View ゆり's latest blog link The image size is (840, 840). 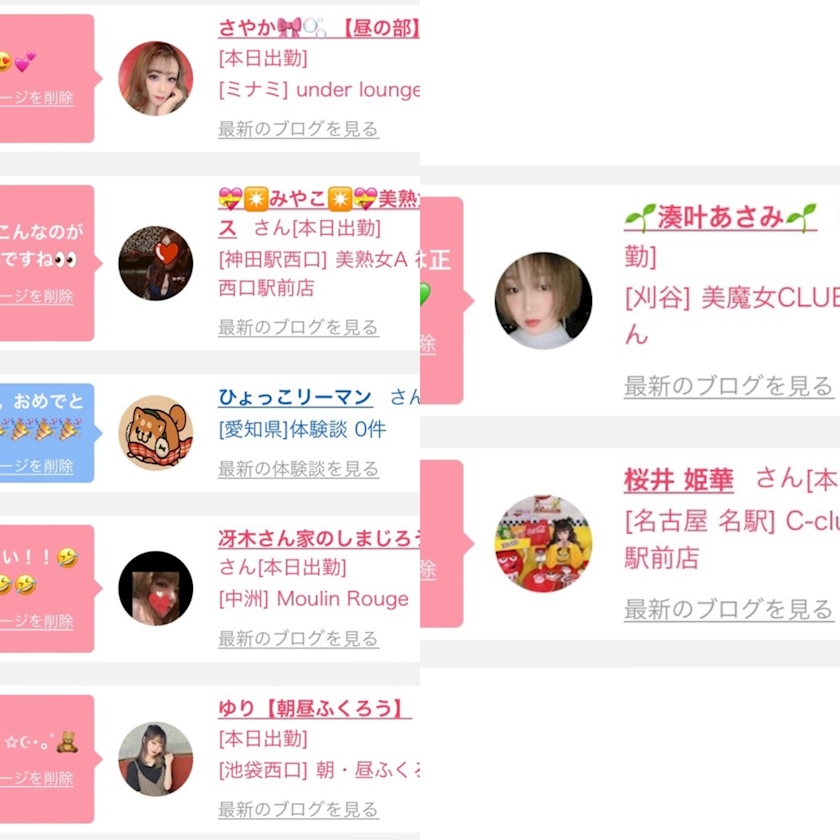coord(298,809)
